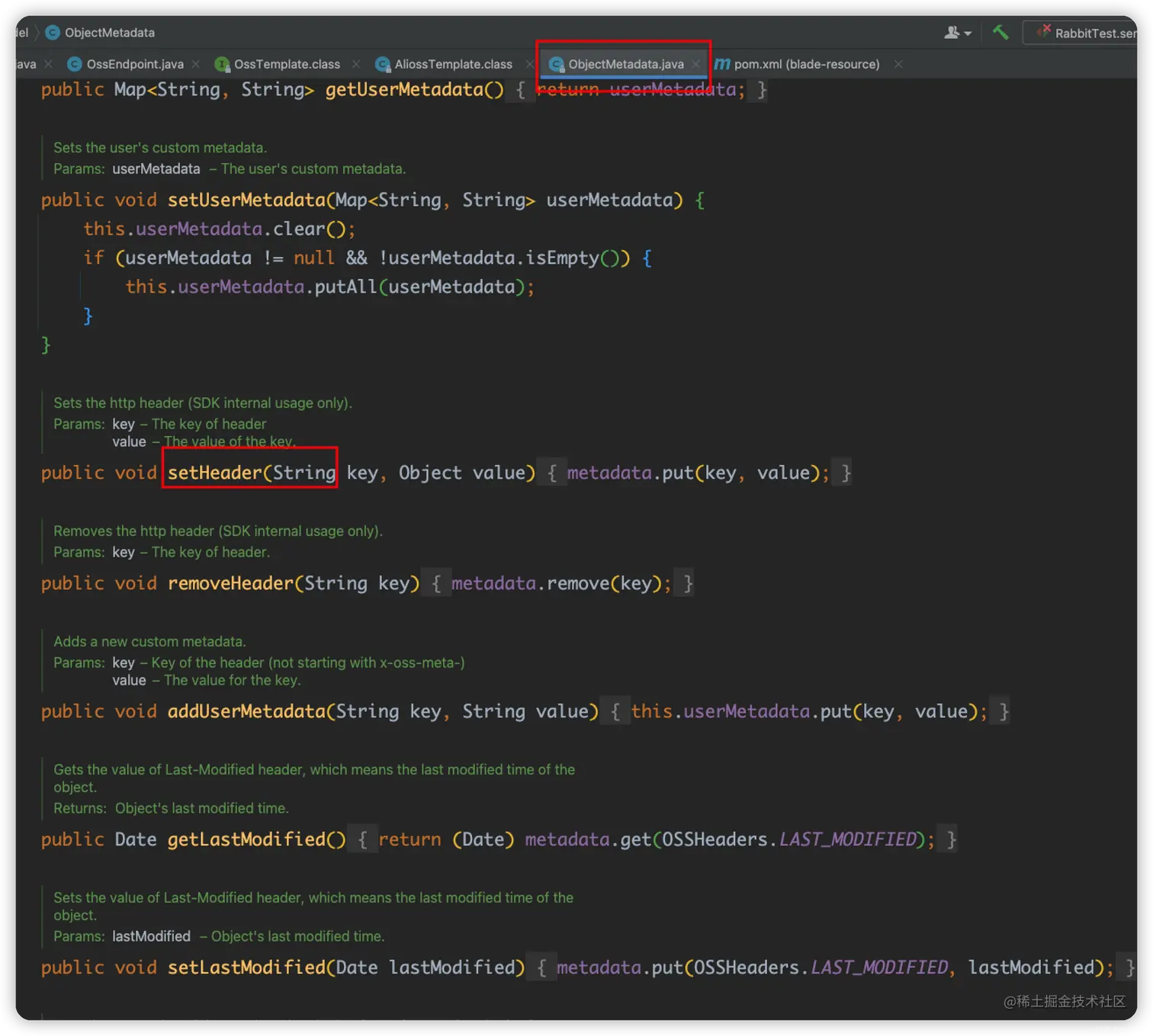This screenshot has width=1153, height=1036.
Task: Click closing fold brace of removeHeader method
Action: pos(688,584)
